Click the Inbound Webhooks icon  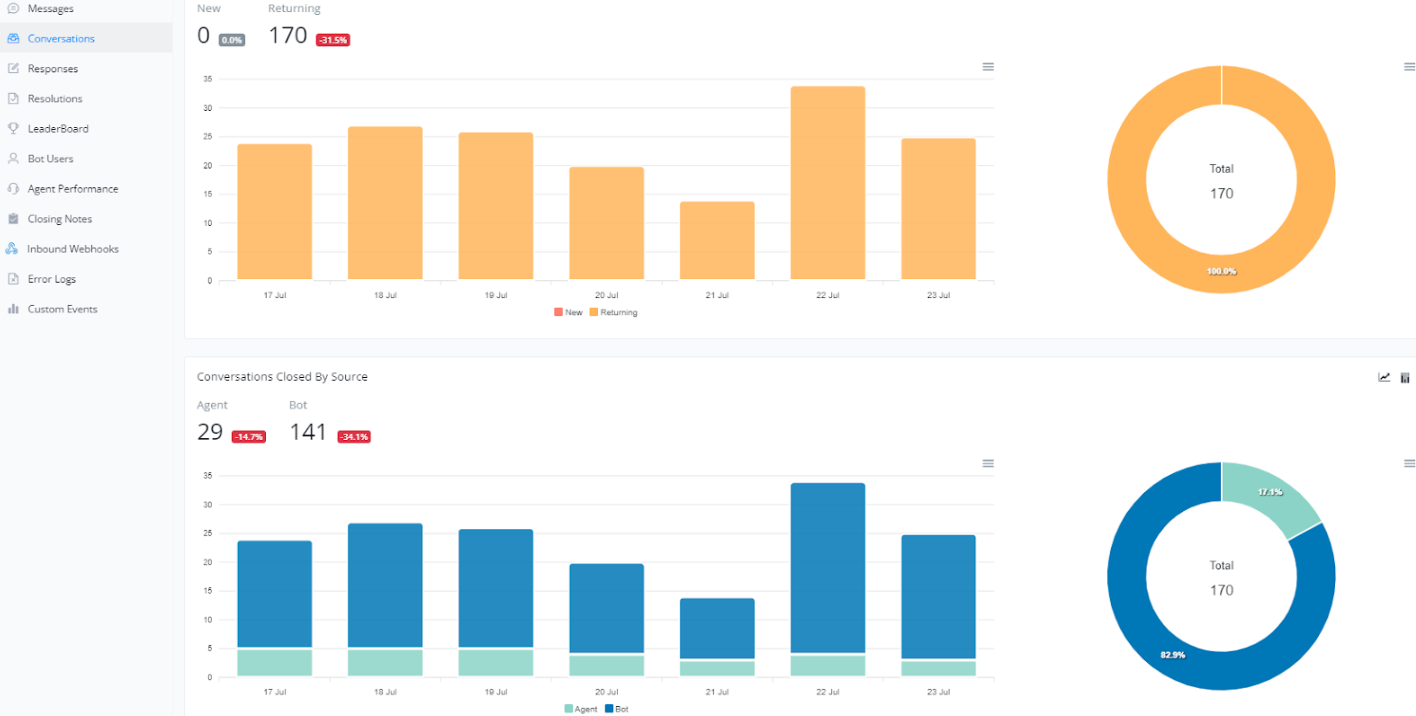13,249
